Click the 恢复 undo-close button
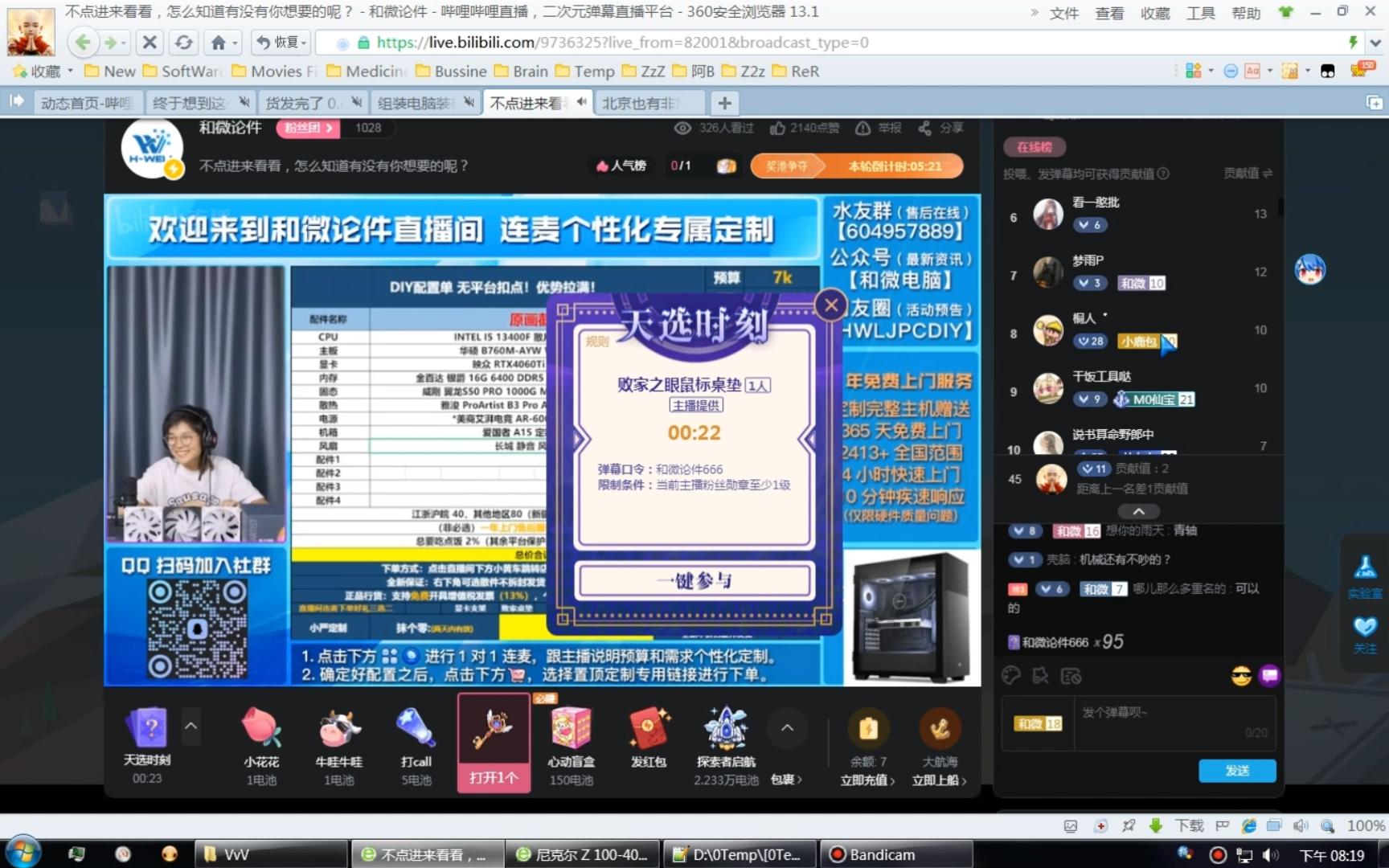 click(x=281, y=43)
